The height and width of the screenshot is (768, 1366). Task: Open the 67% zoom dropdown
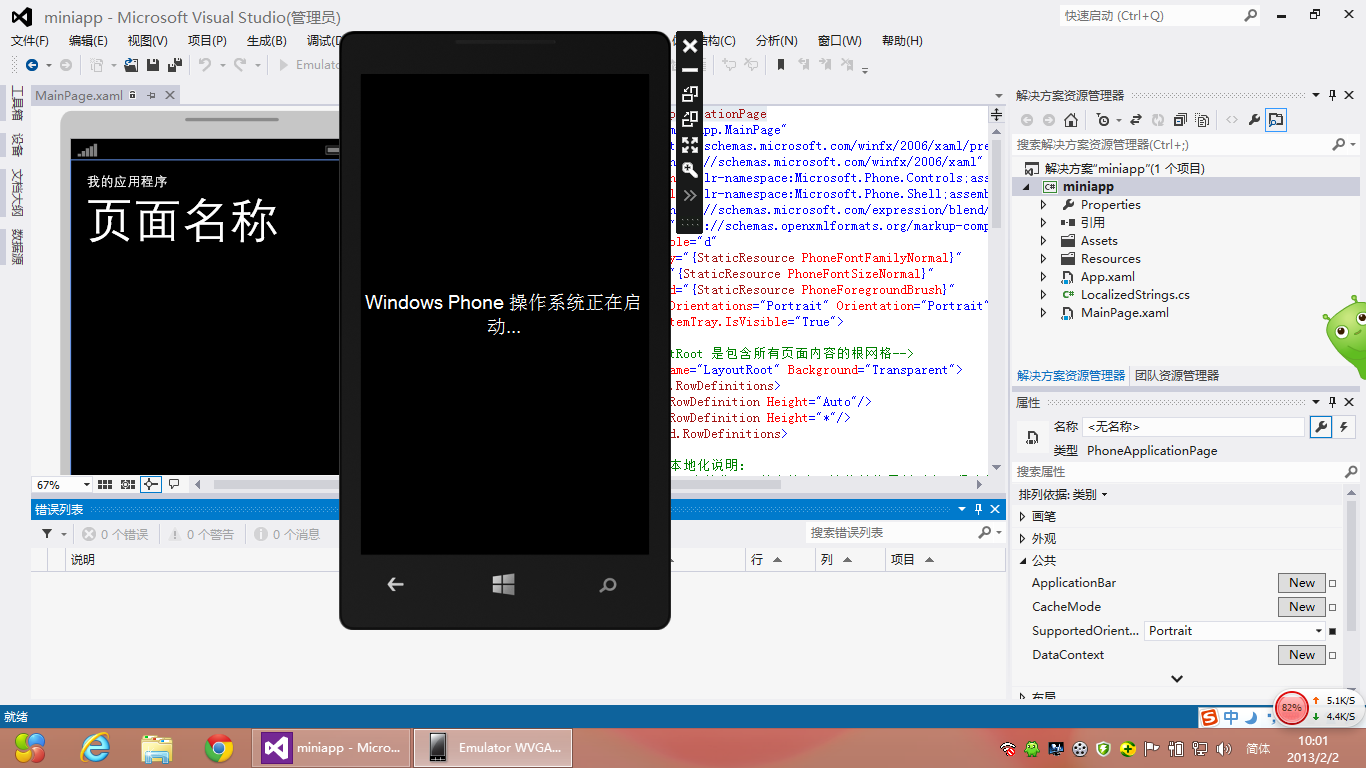click(86, 485)
